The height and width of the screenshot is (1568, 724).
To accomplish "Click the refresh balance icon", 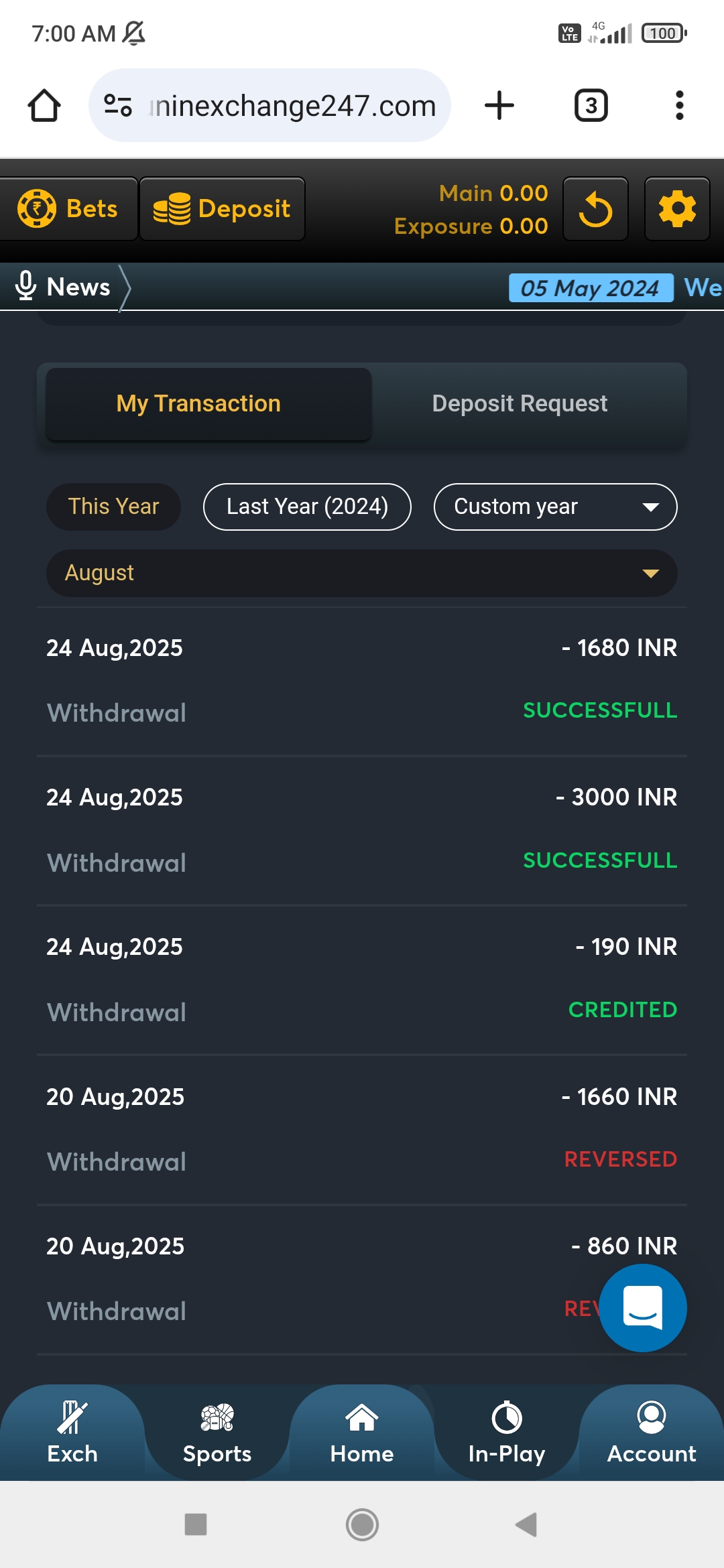I will 595,209.
